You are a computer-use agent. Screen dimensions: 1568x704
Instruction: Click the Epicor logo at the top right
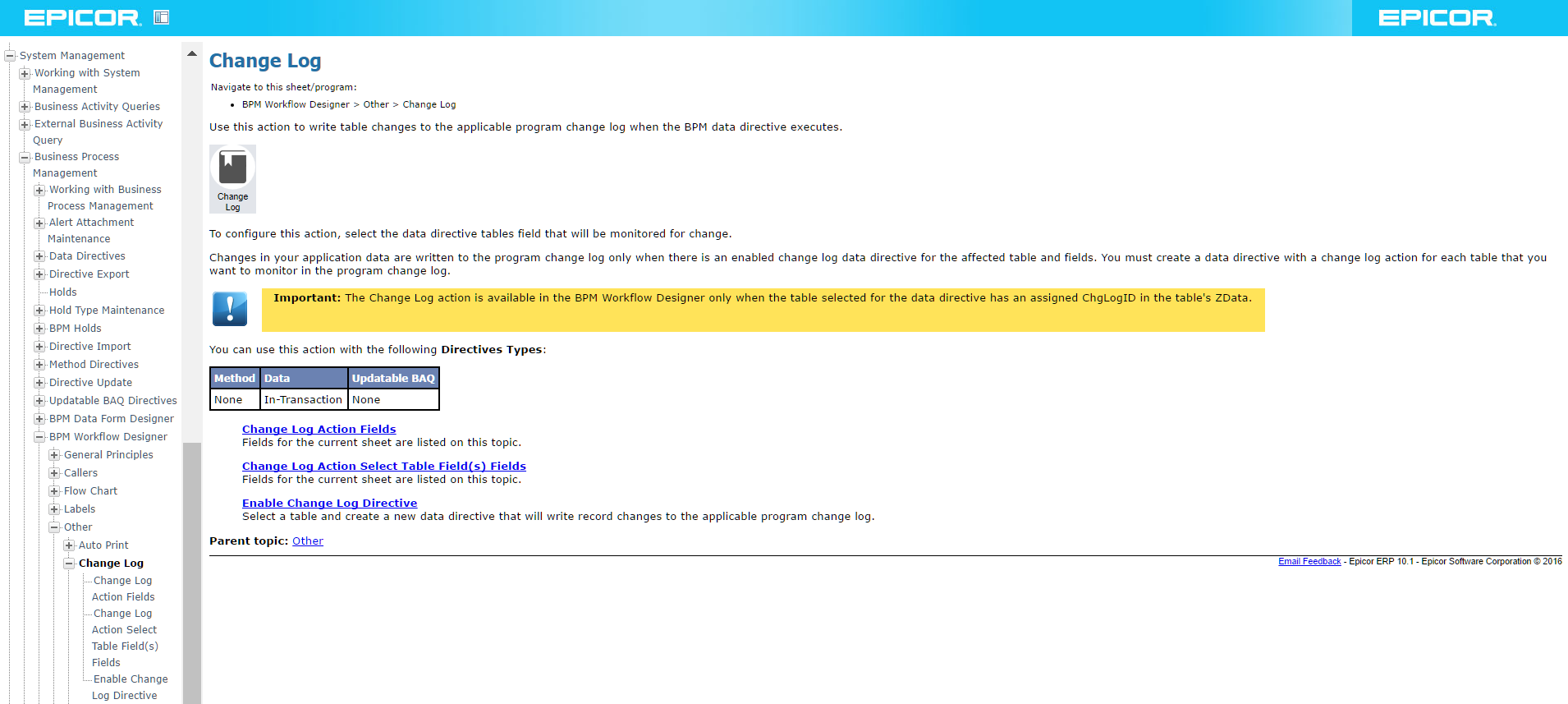pyautogui.click(x=1437, y=17)
